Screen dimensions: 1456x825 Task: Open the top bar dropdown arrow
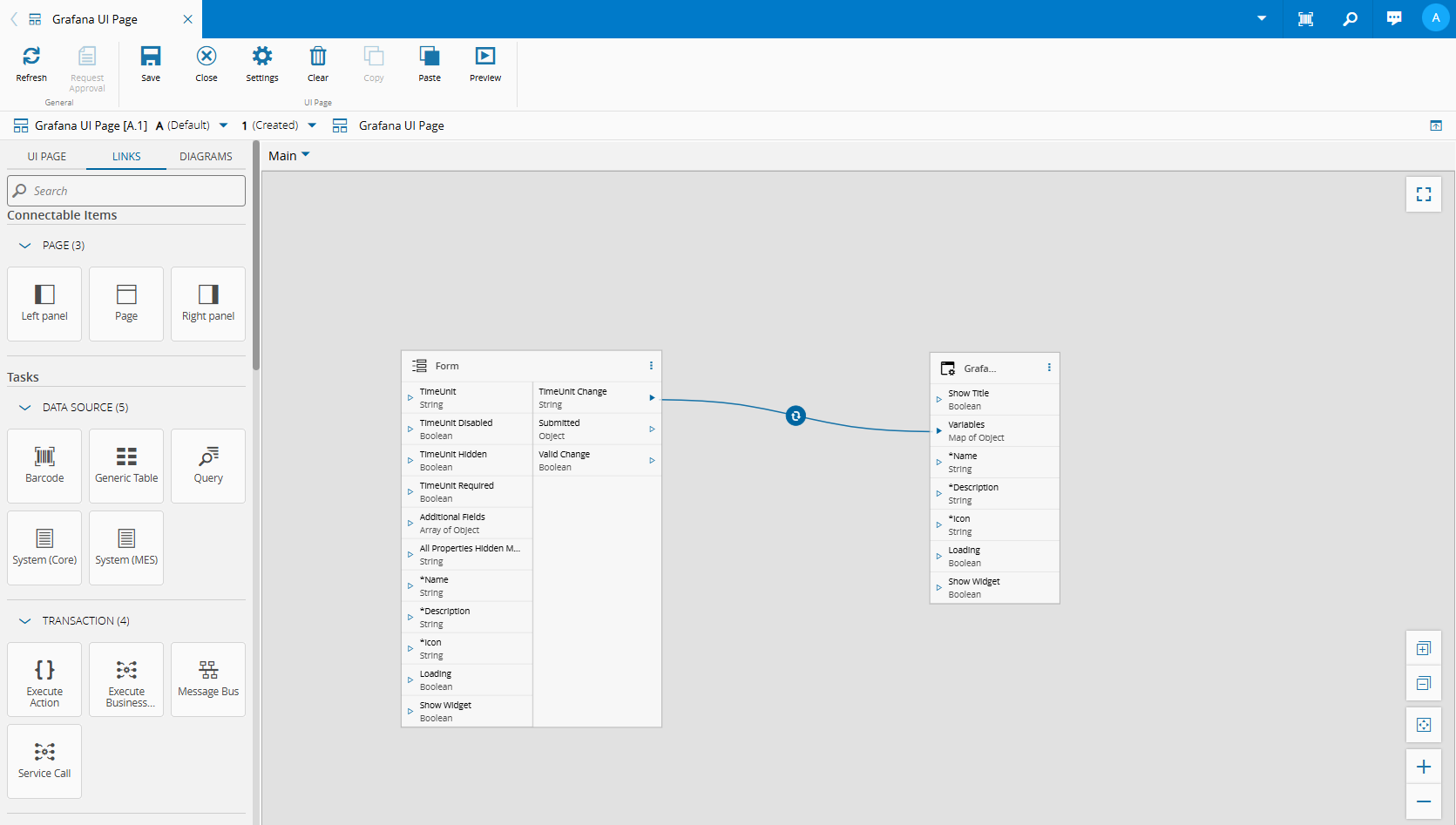[x=1262, y=18]
